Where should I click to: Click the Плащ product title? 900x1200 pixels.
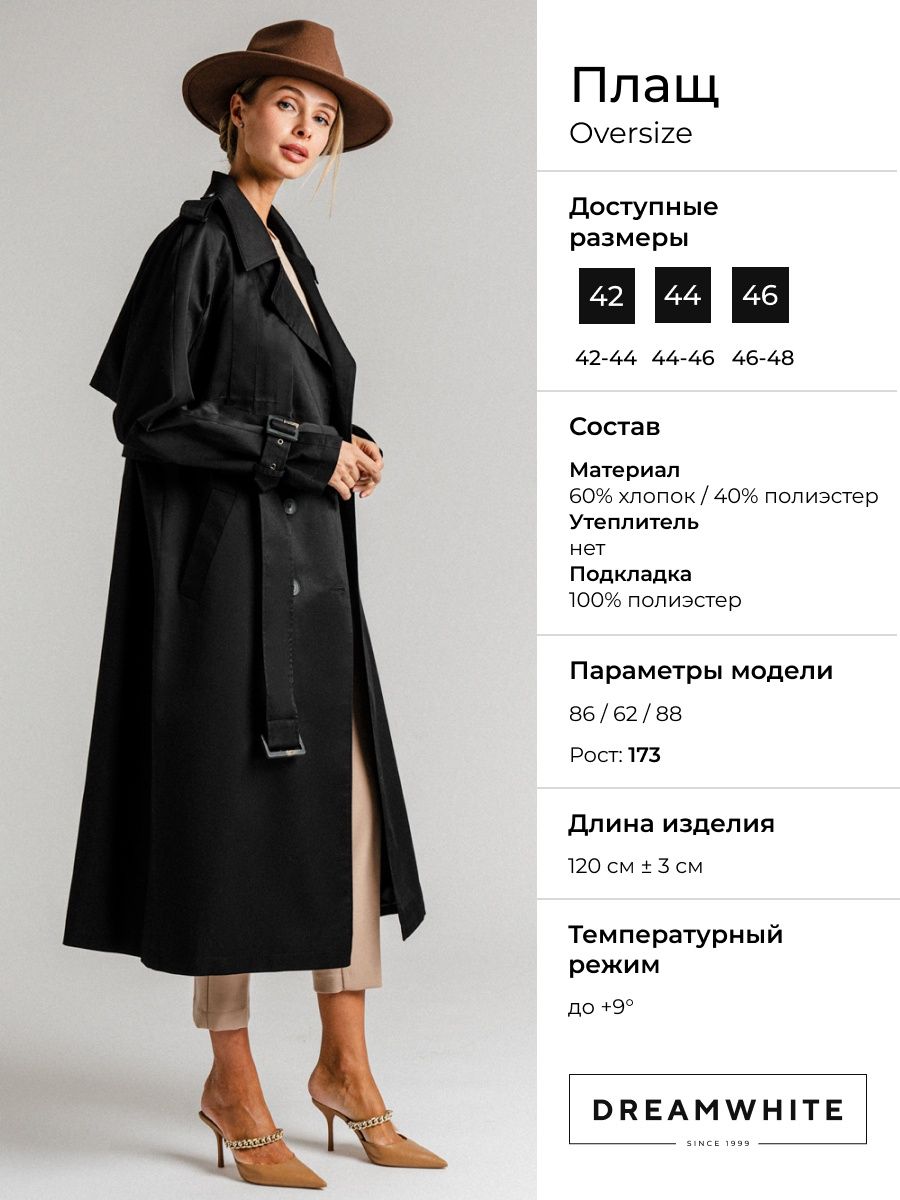644,87
